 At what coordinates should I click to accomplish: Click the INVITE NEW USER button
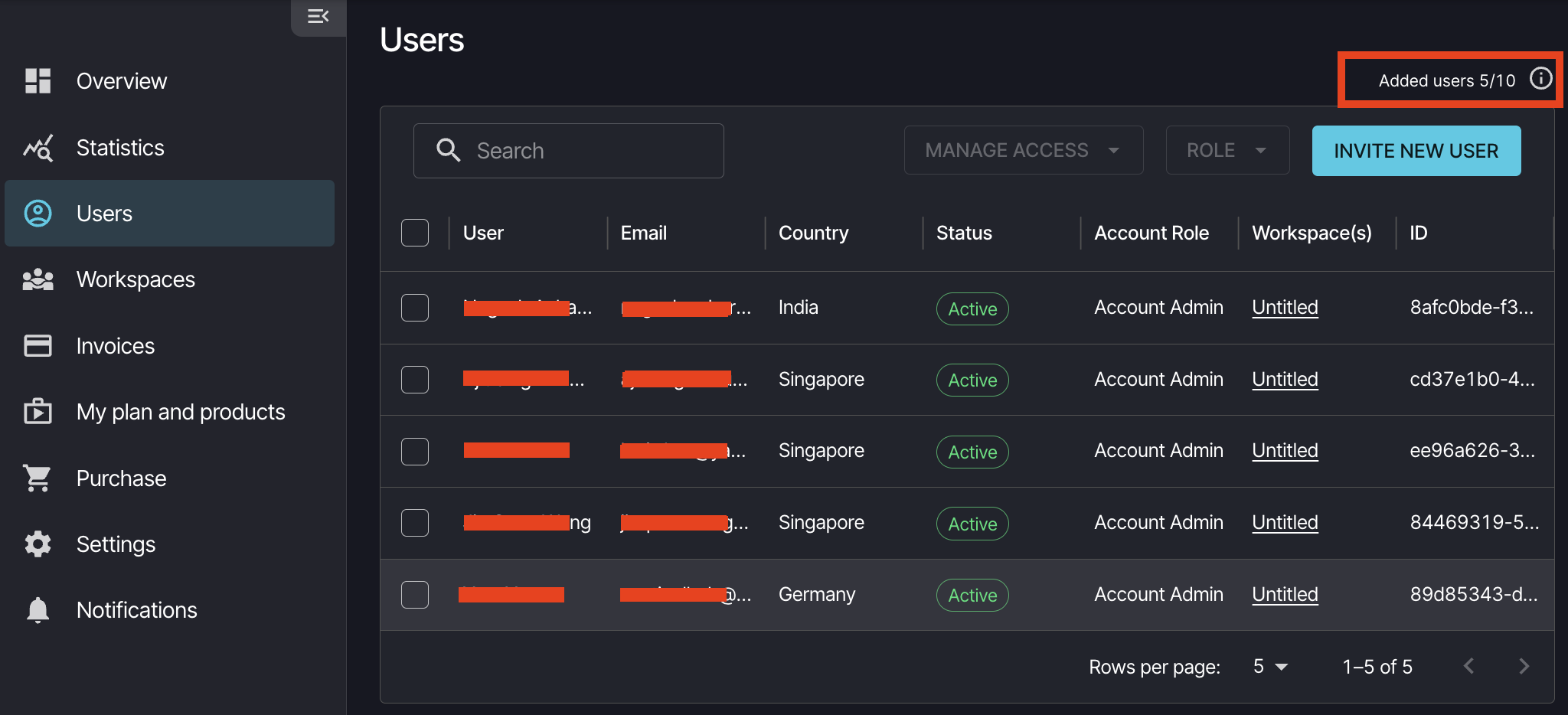point(1416,151)
